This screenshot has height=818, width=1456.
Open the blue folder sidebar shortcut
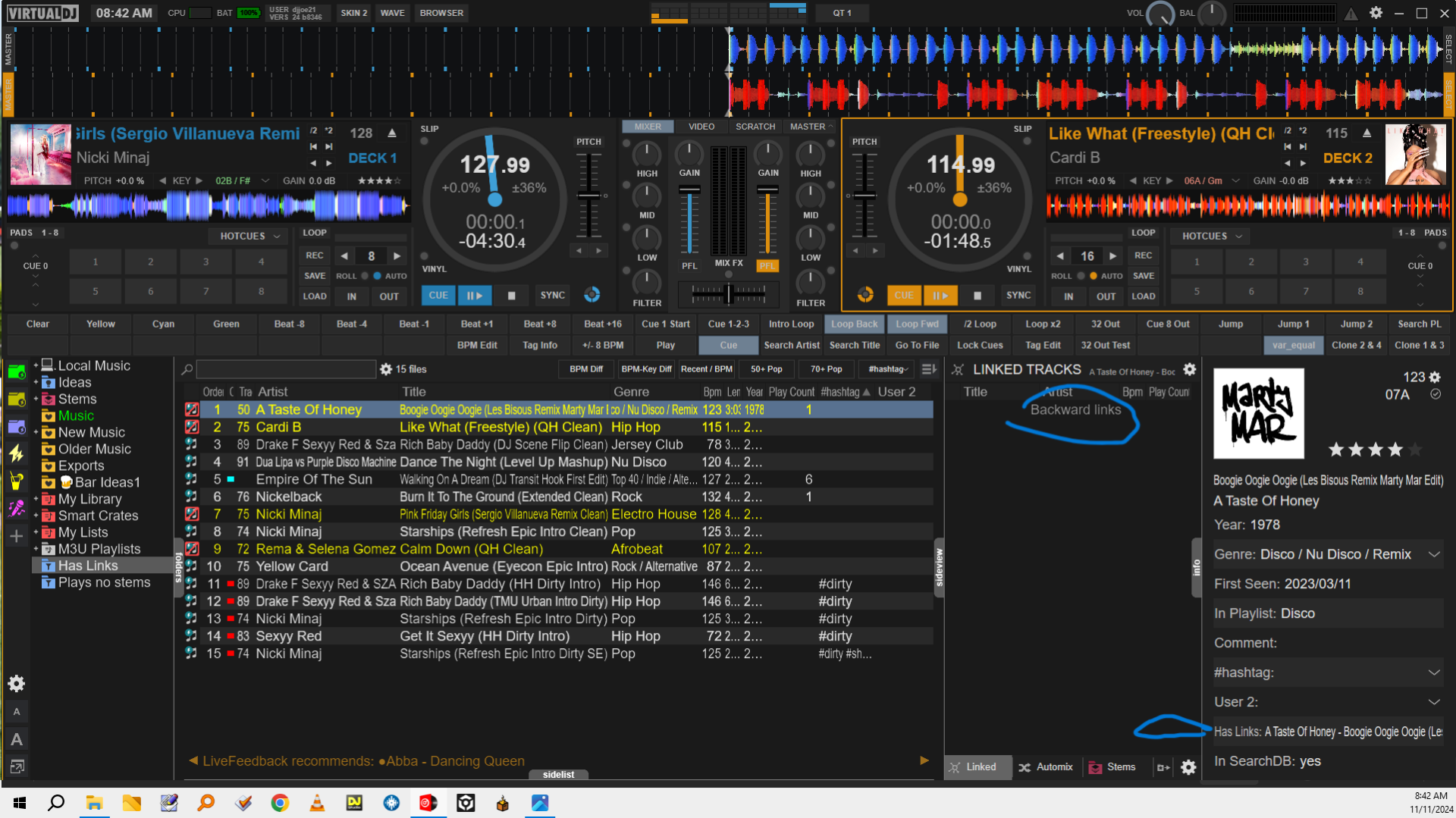(x=17, y=427)
